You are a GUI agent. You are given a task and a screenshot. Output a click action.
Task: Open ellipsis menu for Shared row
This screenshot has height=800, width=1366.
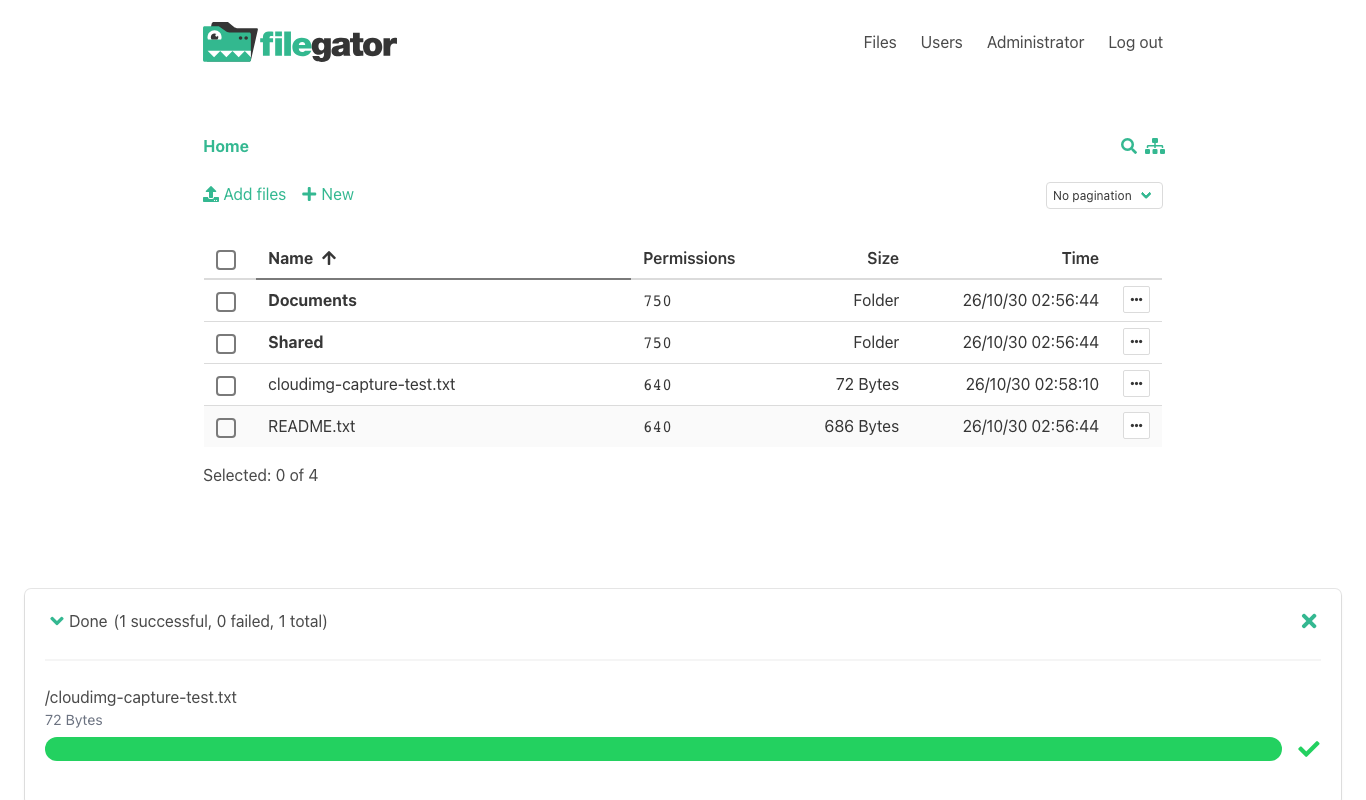pos(1136,342)
